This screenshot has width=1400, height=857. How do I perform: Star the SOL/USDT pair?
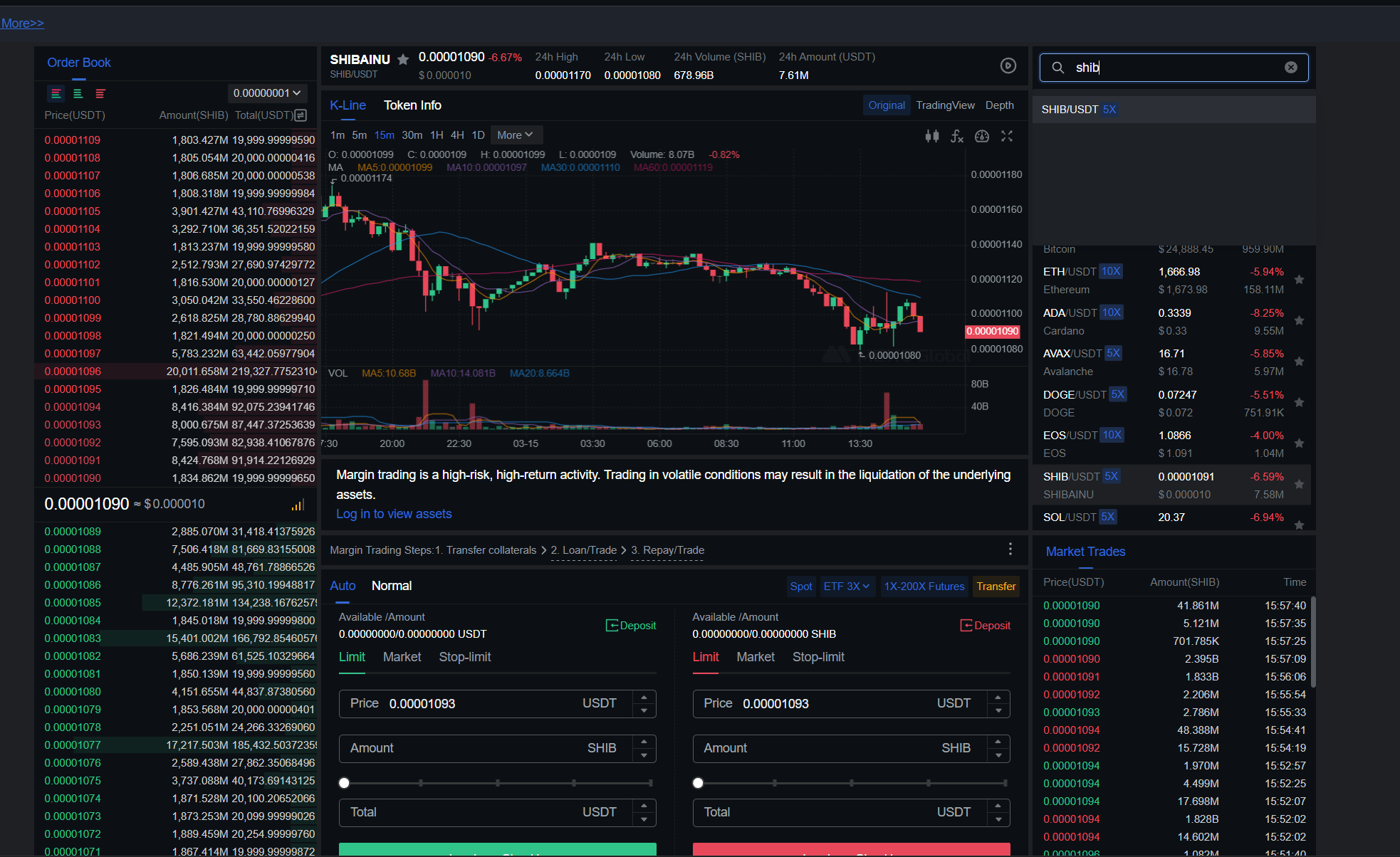pos(1299,525)
